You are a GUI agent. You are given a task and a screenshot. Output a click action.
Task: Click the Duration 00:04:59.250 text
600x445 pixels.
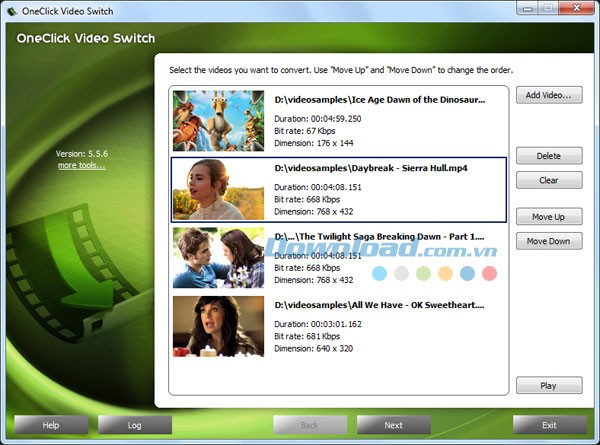[x=318, y=119]
